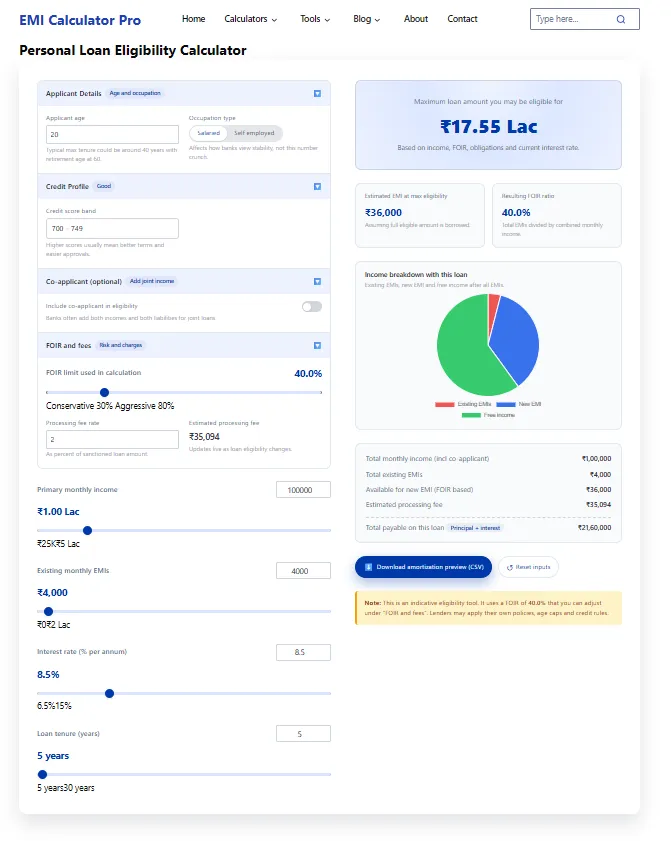671x841 pixels.
Task: Click the Interest rate number box
Action: [x=303, y=652]
